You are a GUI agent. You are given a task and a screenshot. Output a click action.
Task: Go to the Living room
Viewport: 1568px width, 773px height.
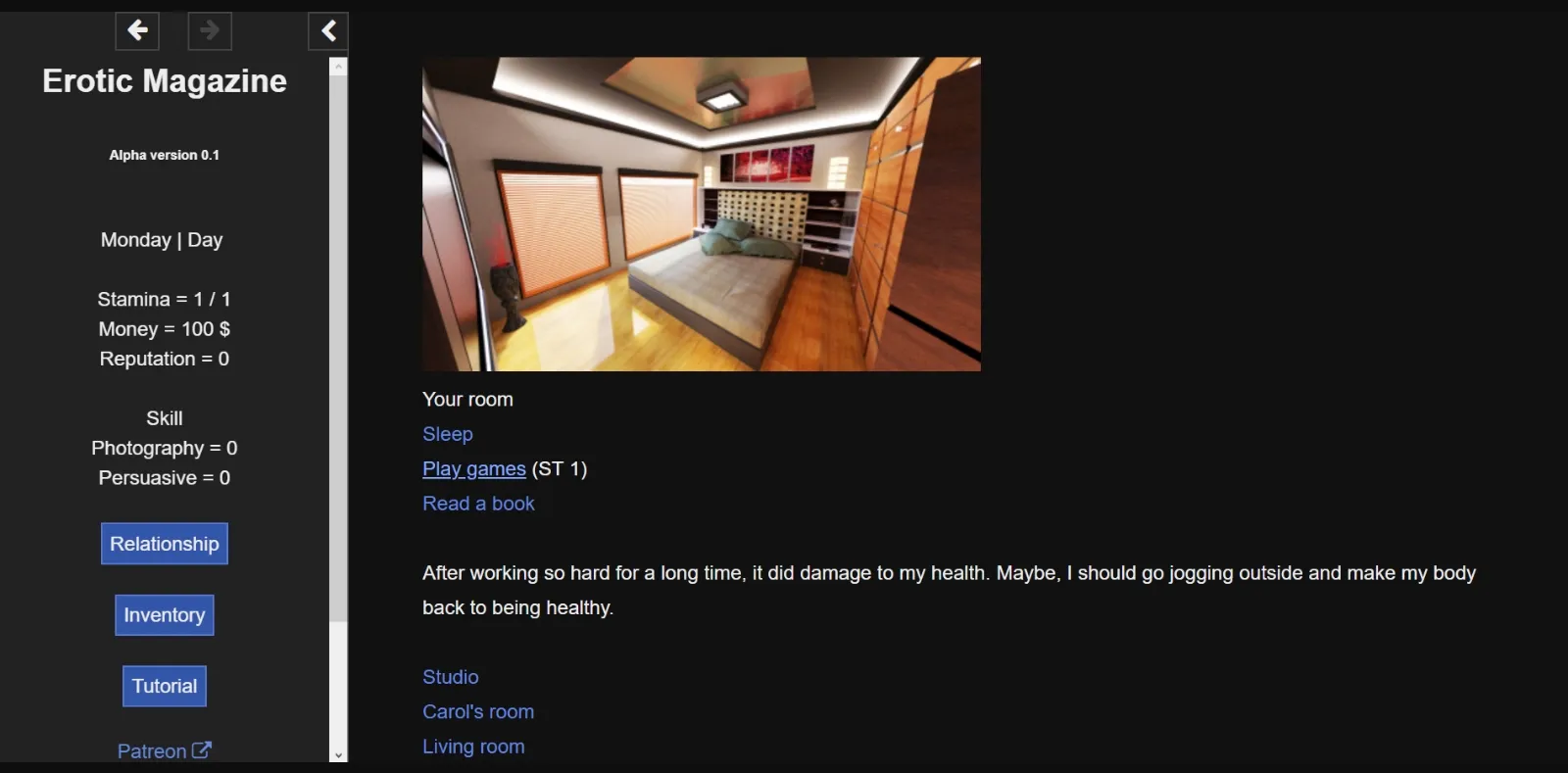(473, 747)
